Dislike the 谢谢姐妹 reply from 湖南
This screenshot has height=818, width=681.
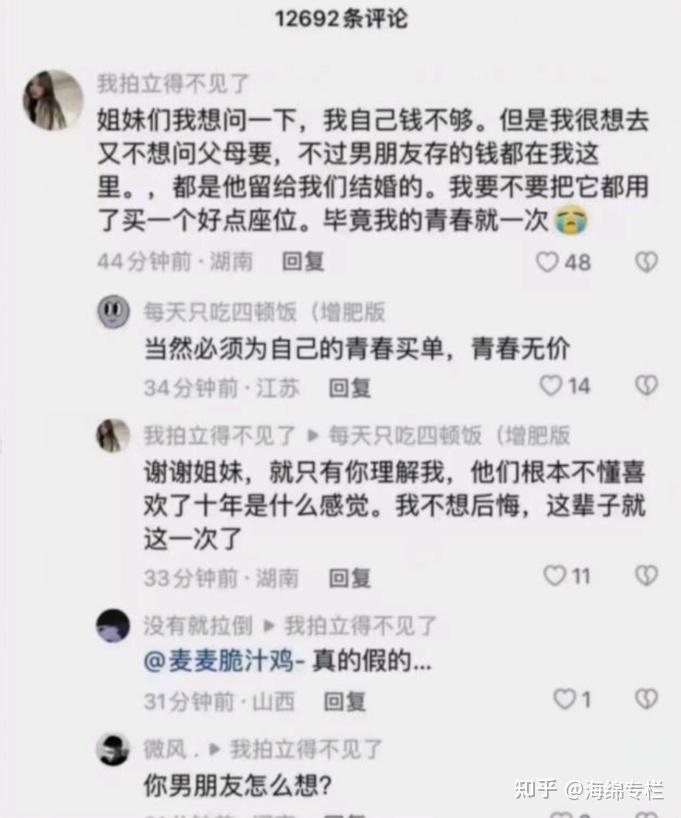646,576
